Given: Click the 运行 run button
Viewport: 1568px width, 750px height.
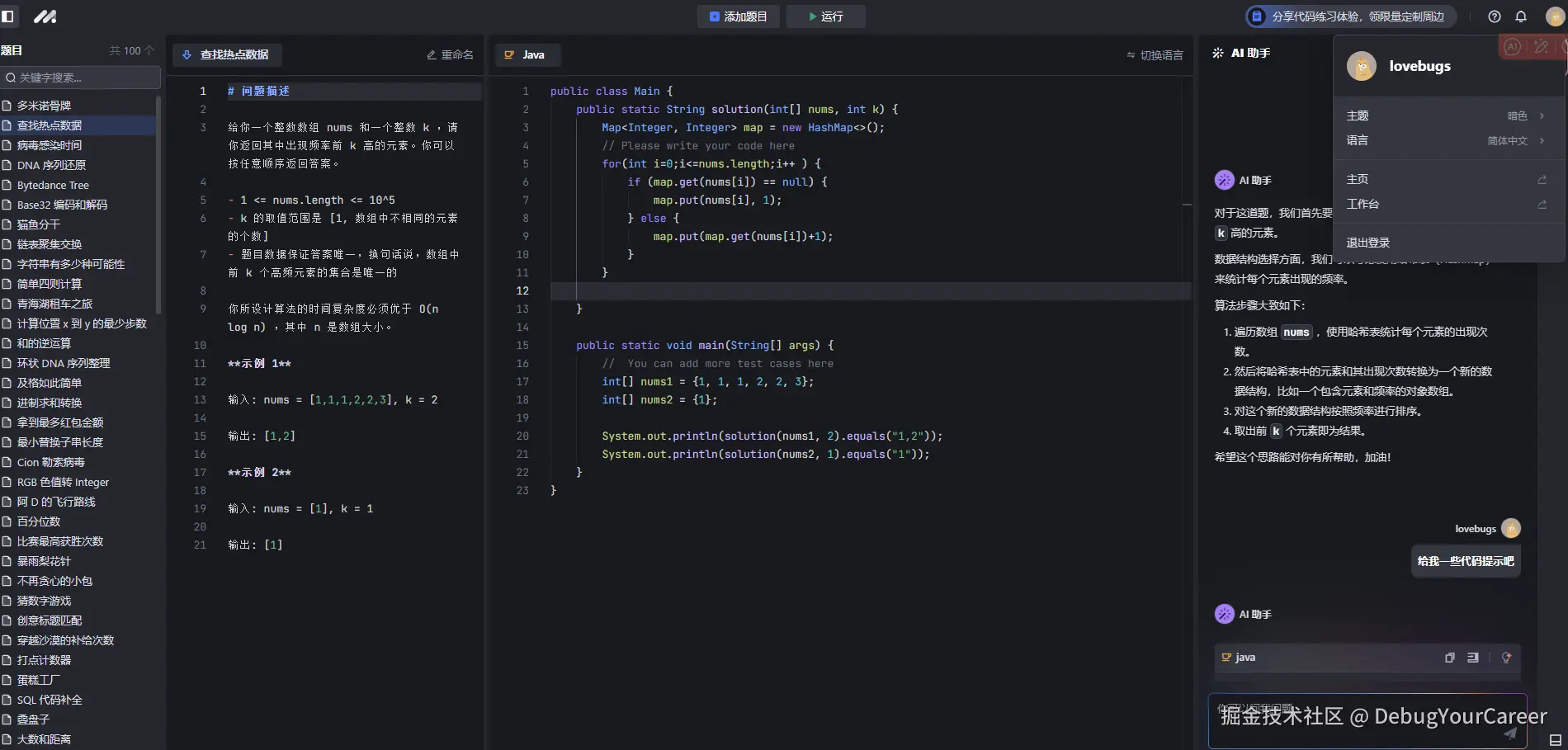Looking at the screenshot, I should click(825, 16).
